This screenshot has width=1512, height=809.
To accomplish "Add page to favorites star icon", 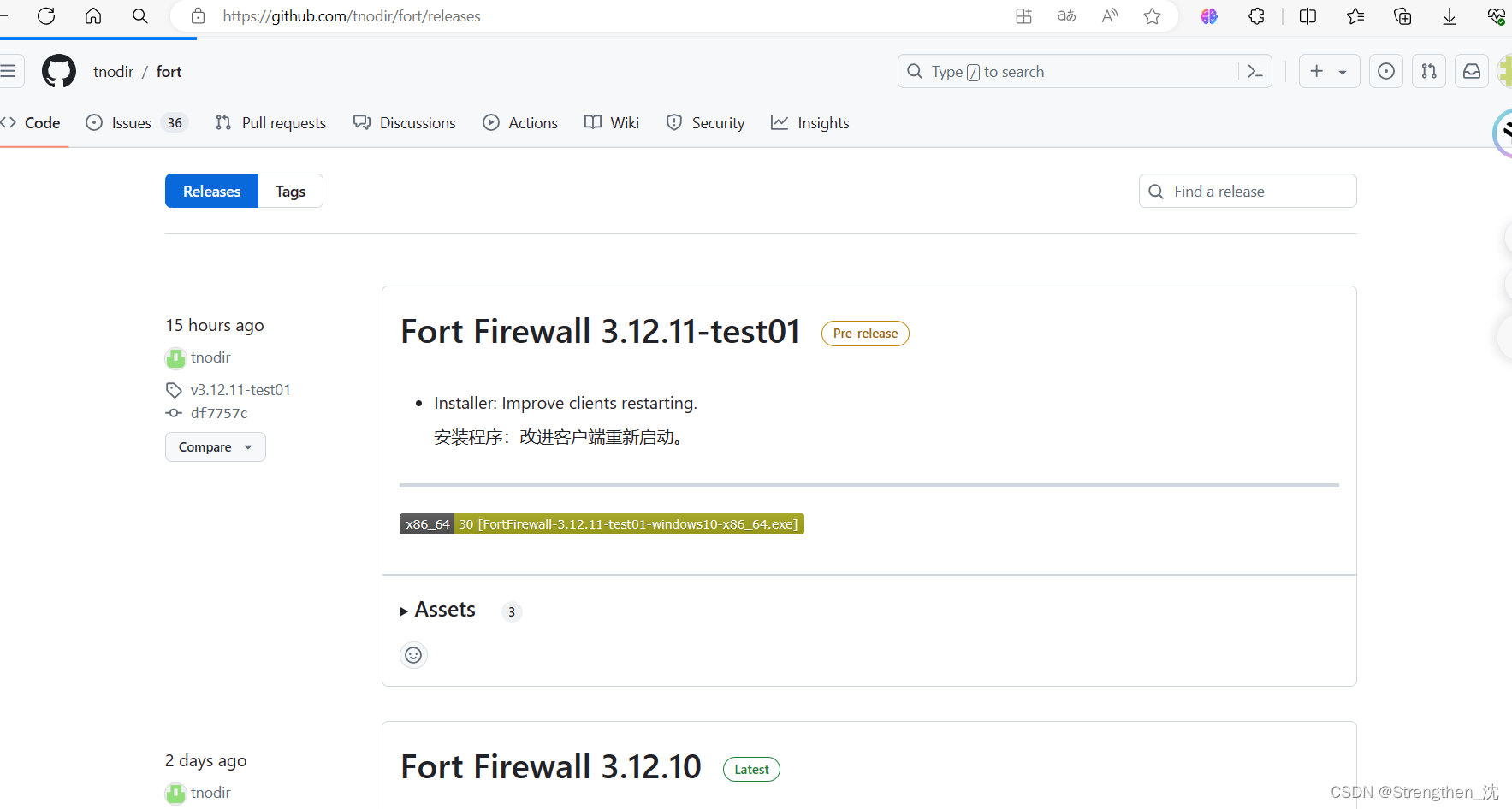I will tap(1153, 16).
